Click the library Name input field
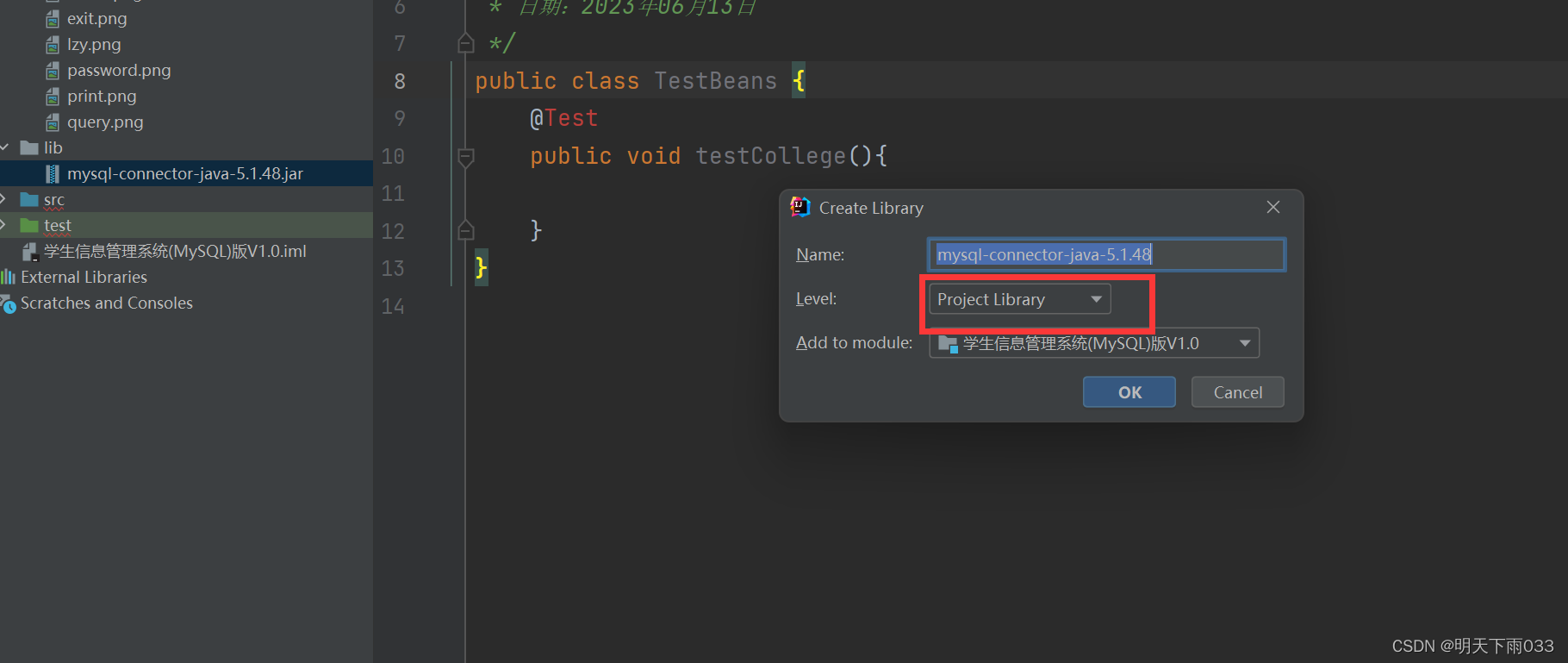 [1107, 254]
